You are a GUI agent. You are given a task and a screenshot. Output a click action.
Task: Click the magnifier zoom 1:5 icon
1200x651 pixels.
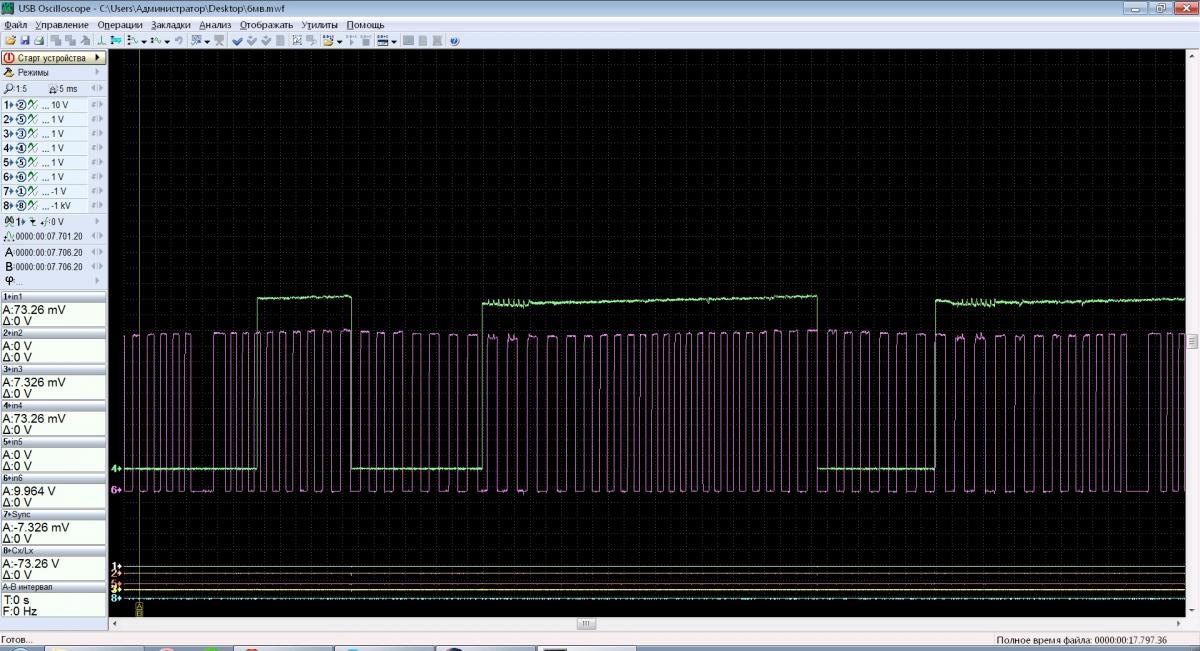(9, 89)
